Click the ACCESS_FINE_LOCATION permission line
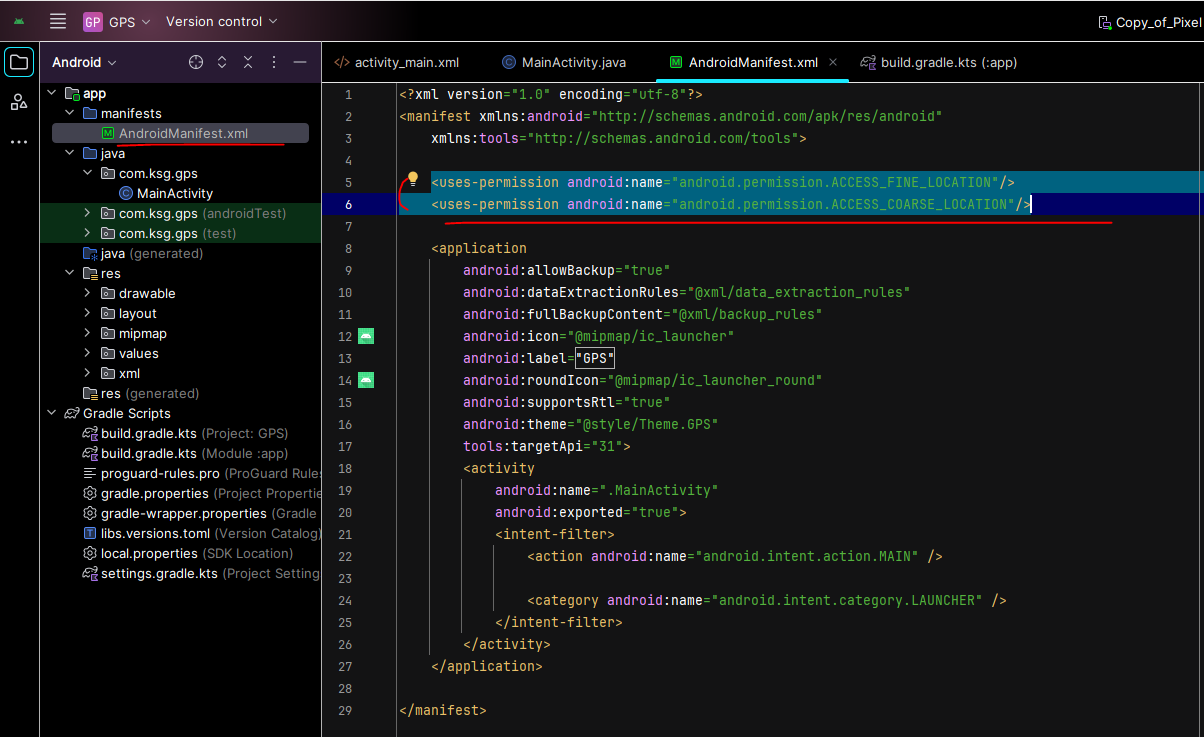The height and width of the screenshot is (737, 1204). click(x=723, y=182)
